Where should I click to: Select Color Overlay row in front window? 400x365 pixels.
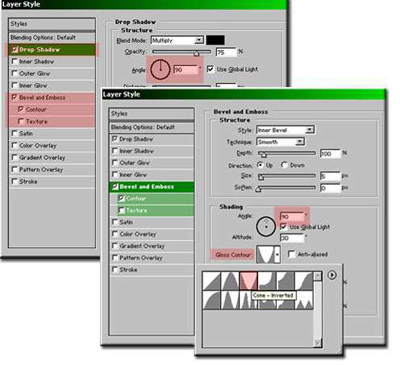click(x=152, y=234)
